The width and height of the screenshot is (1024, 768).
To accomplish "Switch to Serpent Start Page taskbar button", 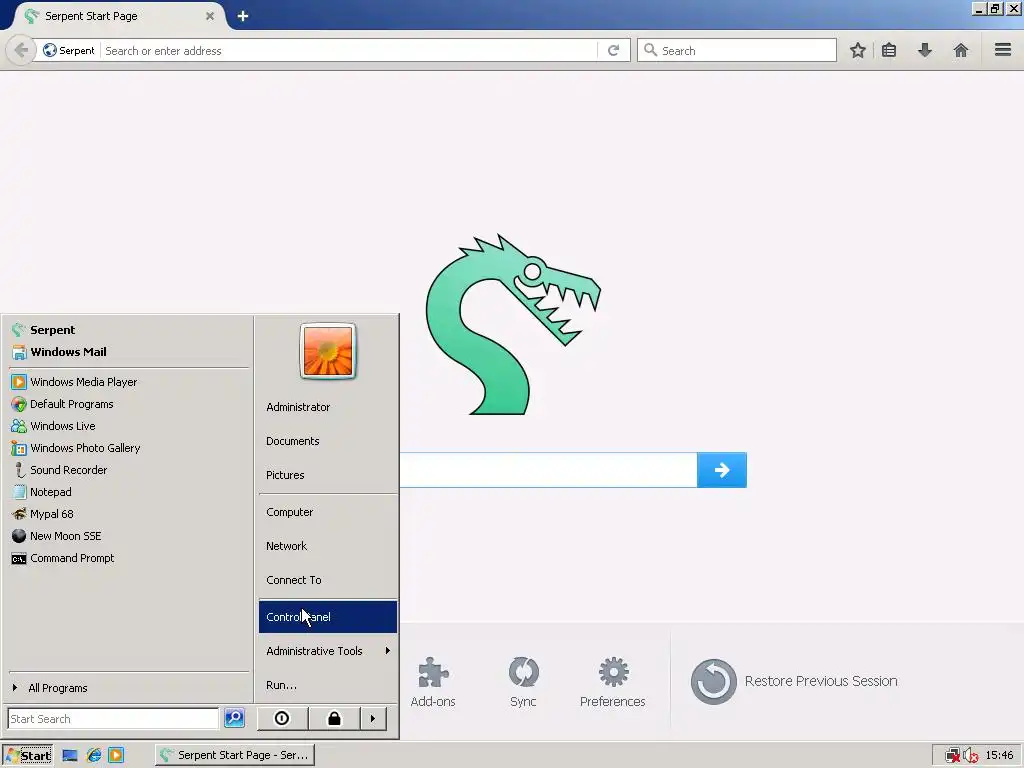I will point(235,755).
